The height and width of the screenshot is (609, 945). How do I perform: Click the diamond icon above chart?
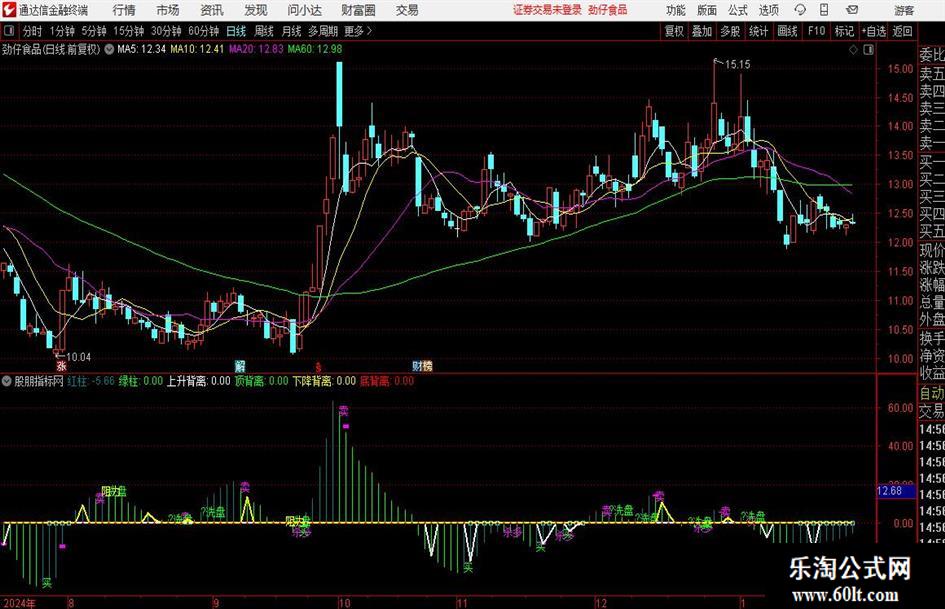(x=853, y=50)
